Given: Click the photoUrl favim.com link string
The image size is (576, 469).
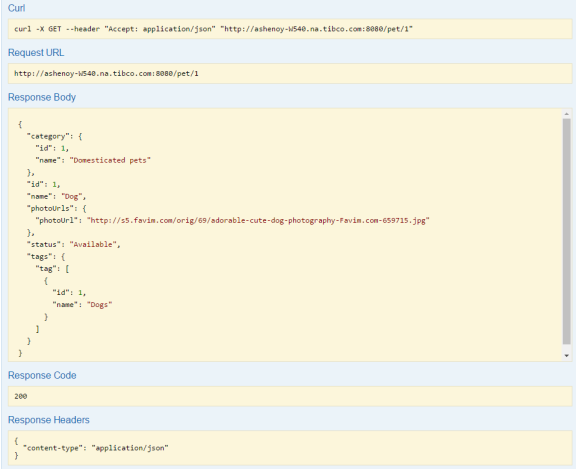Looking at the screenshot, I should coord(258,220).
